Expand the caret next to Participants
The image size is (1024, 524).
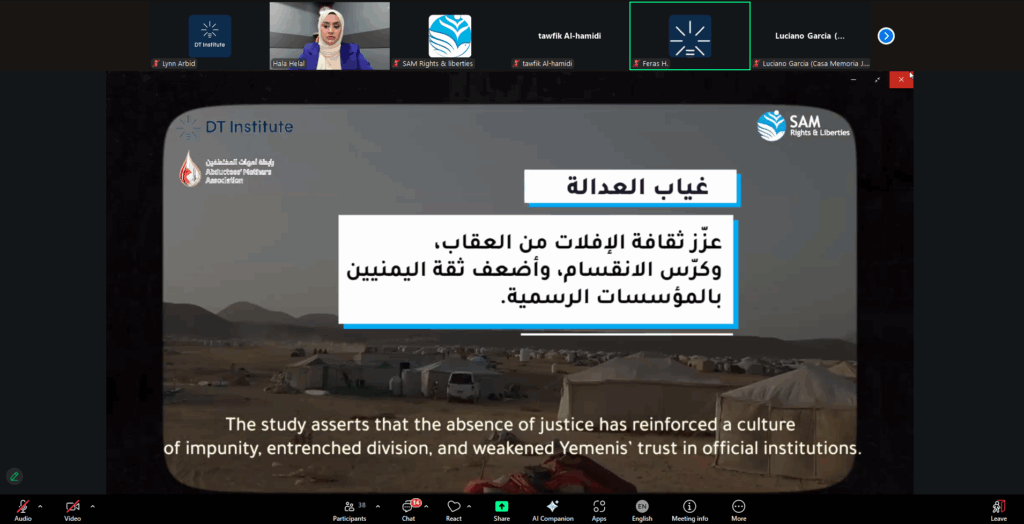tap(377, 506)
